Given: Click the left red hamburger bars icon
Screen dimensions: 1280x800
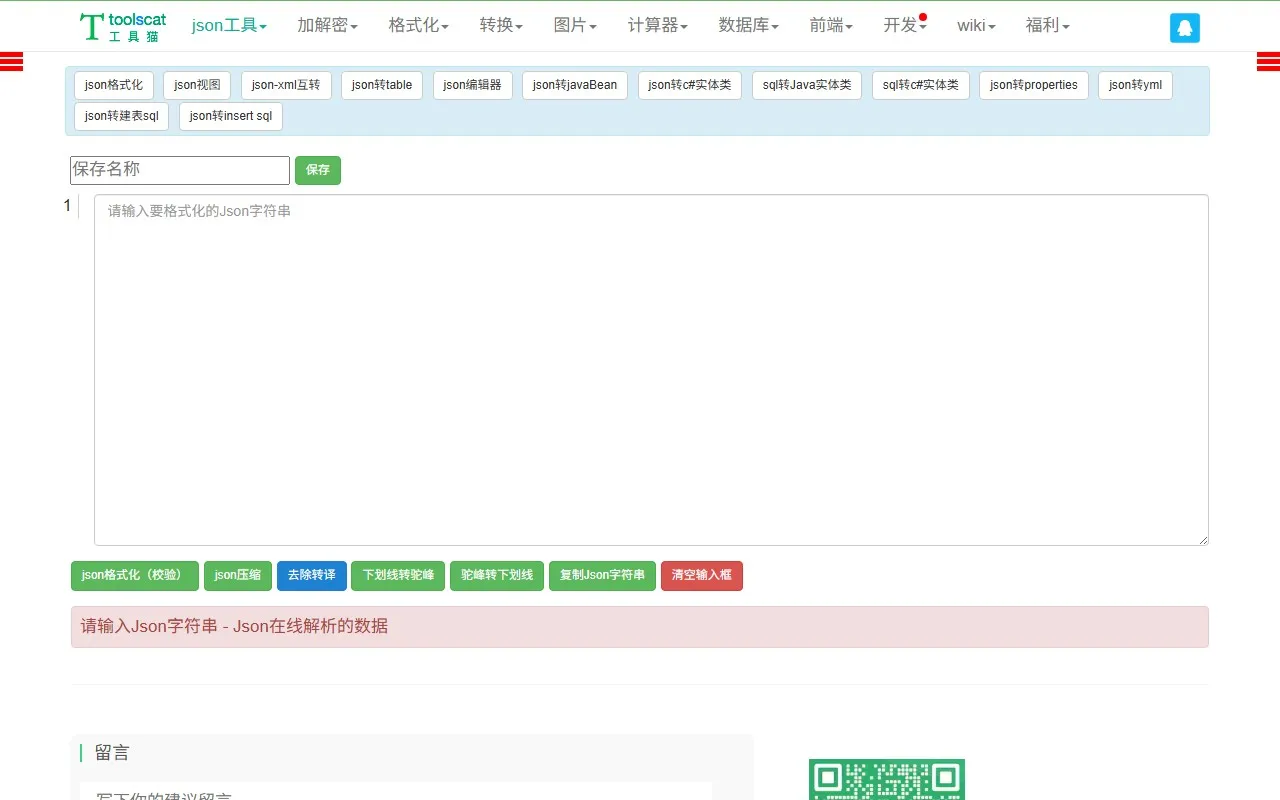Looking at the screenshot, I should pyautogui.click(x=11, y=62).
